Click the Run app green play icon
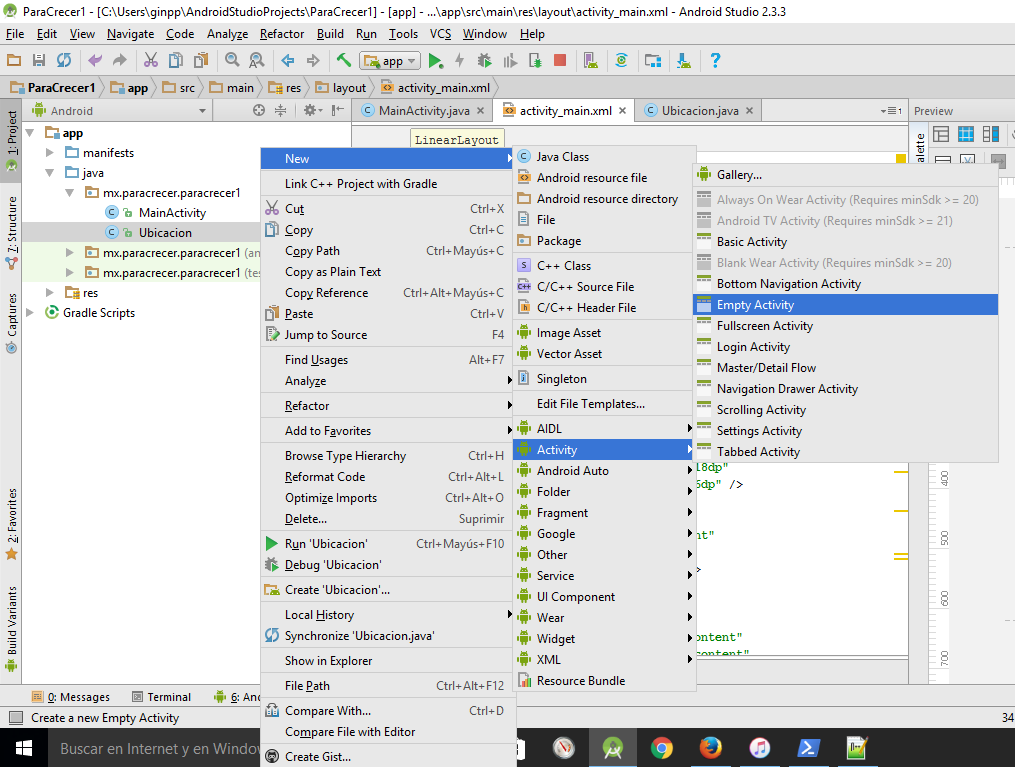 coord(435,61)
